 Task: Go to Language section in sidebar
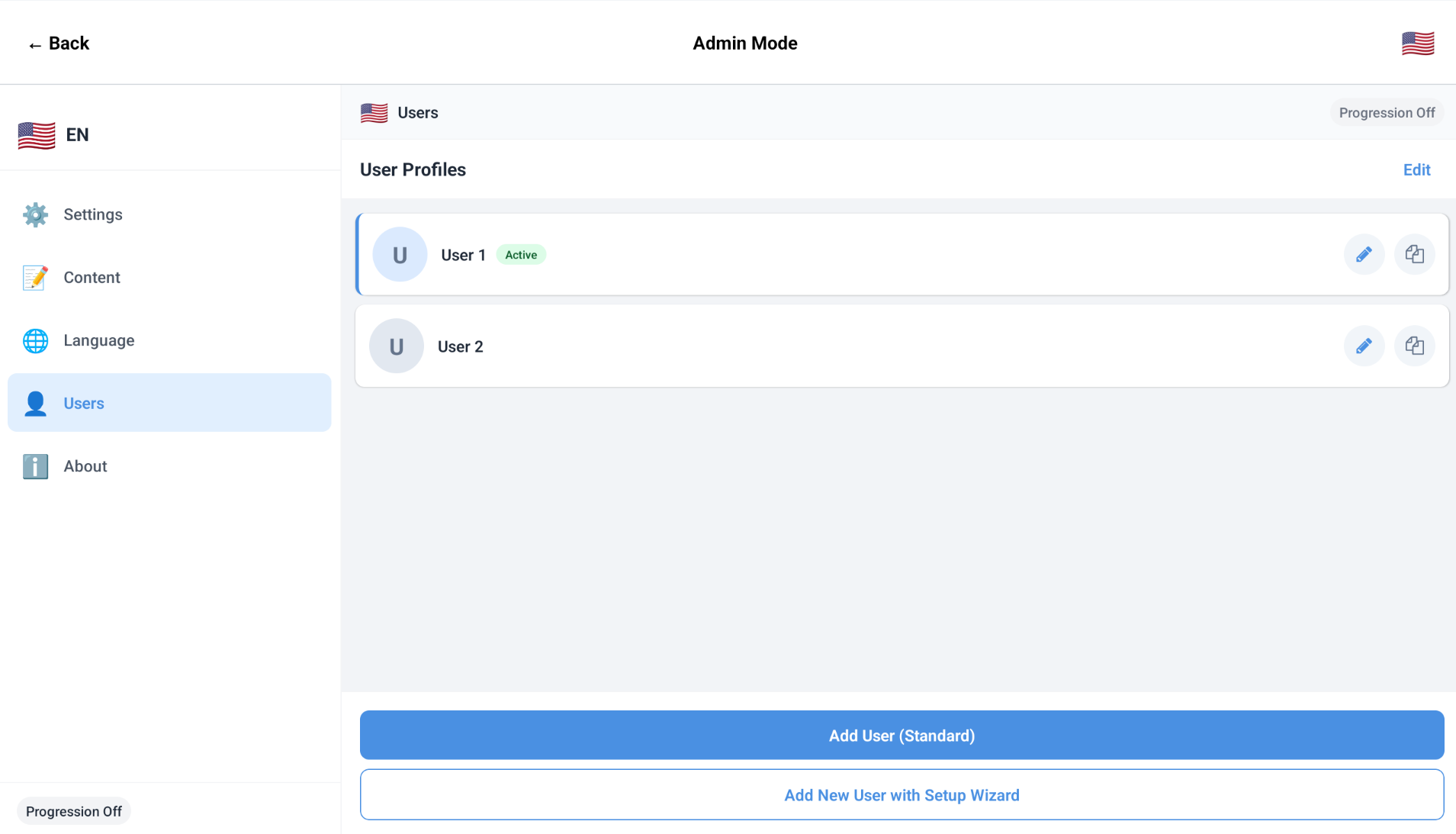(98, 340)
